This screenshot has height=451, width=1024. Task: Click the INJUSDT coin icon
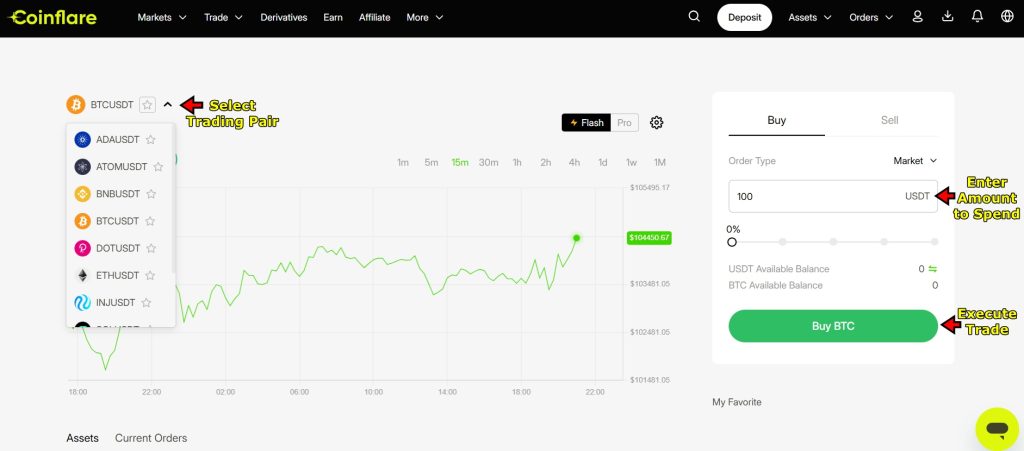coord(82,303)
